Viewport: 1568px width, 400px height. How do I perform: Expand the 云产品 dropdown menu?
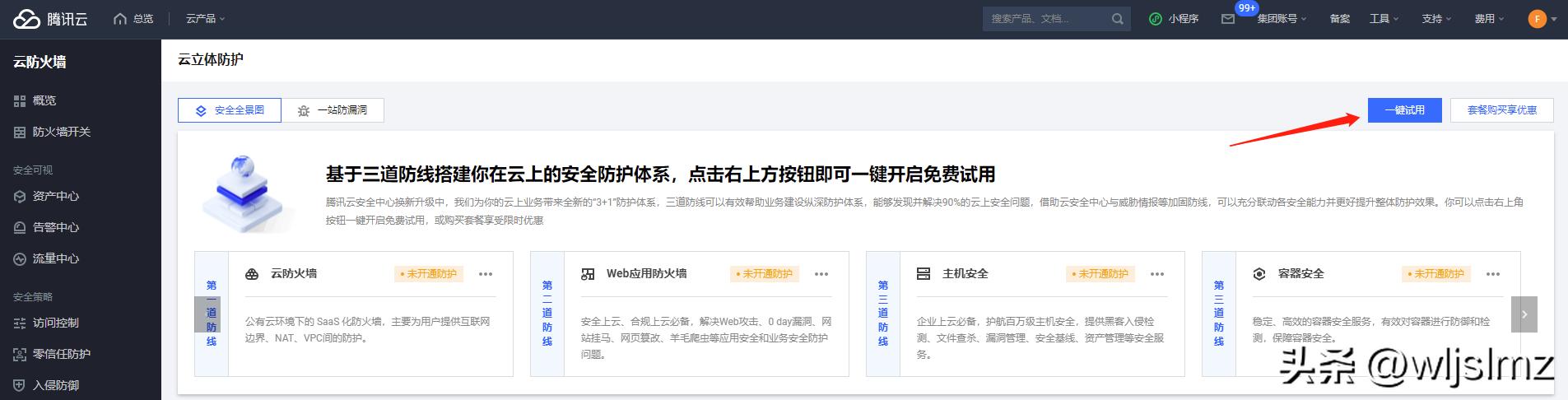coord(205,19)
